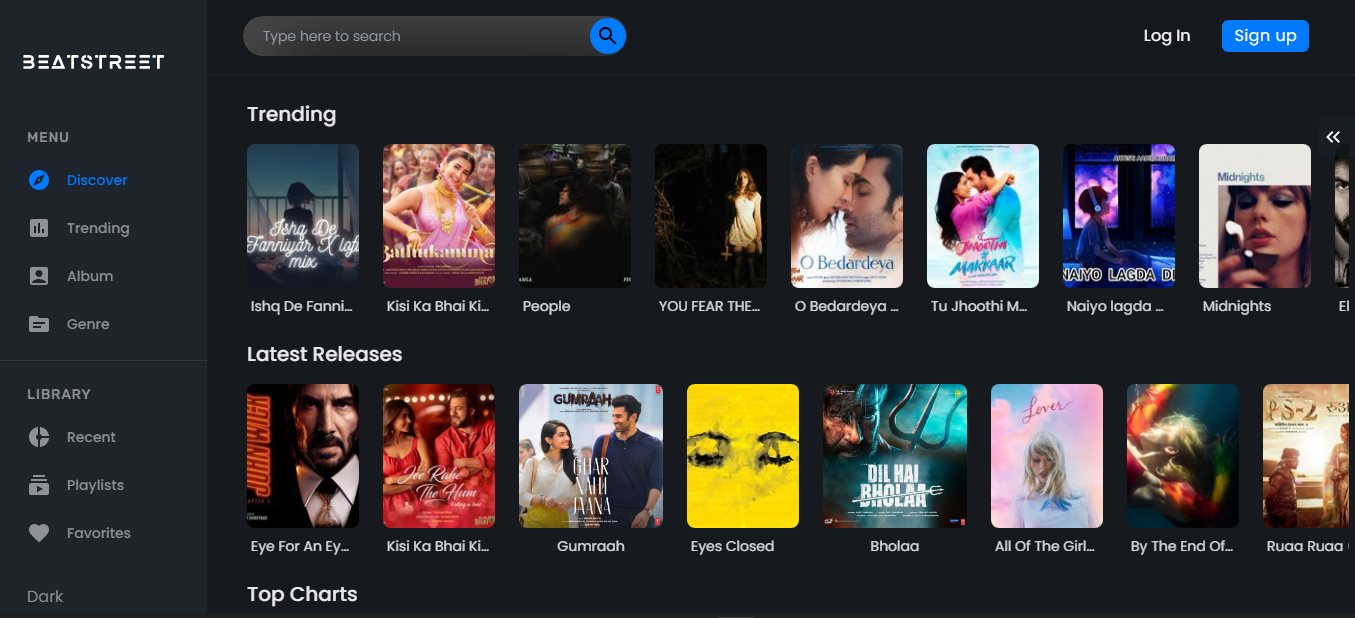The image size is (1355, 618).
Task: Toggle the Dark theme option
Action: (x=45, y=596)
